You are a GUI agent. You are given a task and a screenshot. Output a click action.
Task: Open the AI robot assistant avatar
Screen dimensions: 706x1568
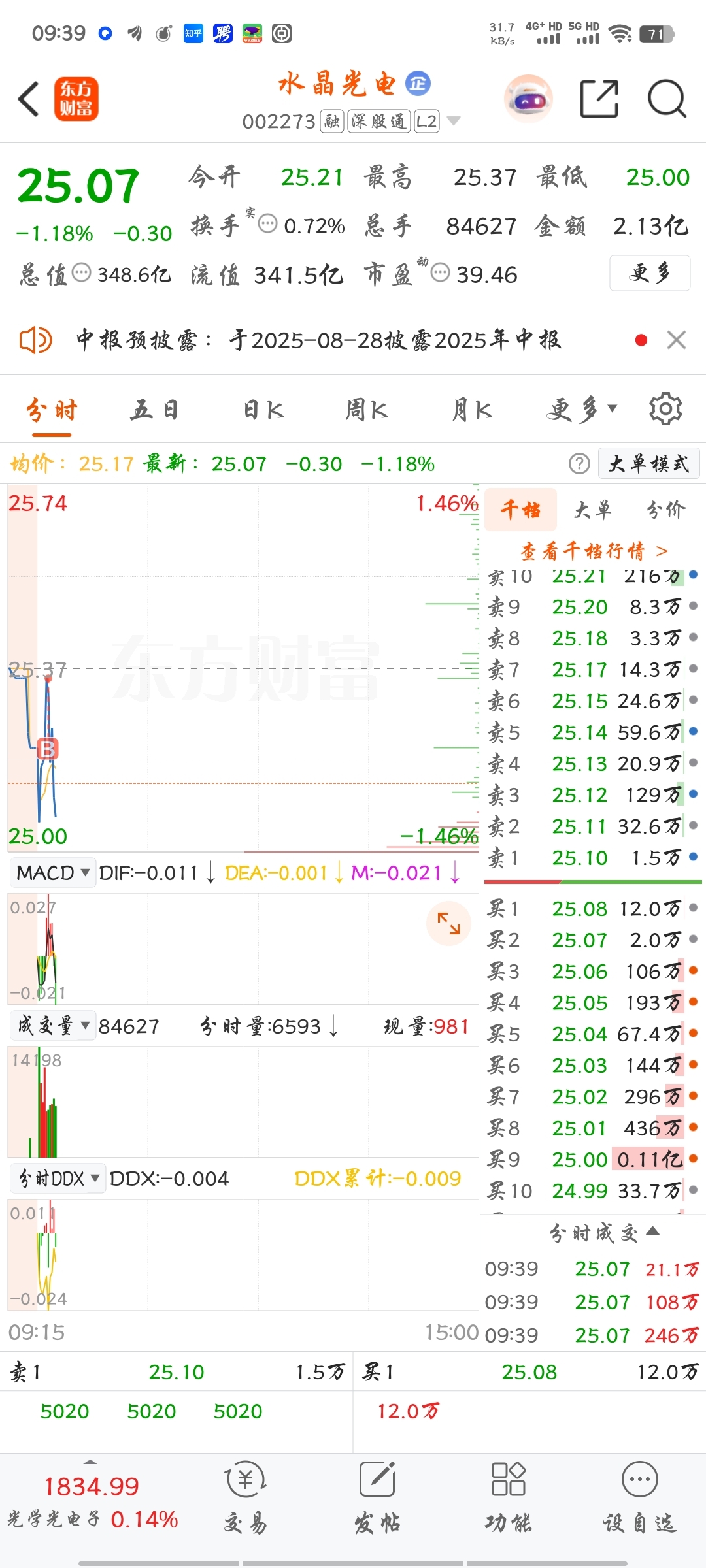[529, 99]
